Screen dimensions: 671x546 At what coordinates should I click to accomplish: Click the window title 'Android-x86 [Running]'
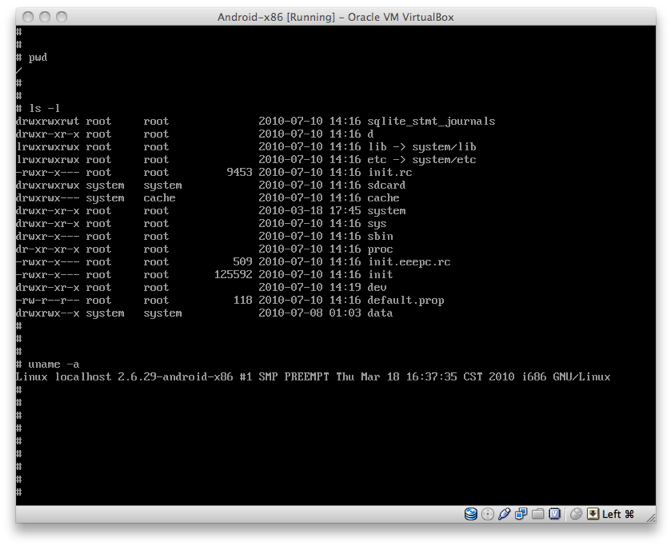(x=276, y=17)
